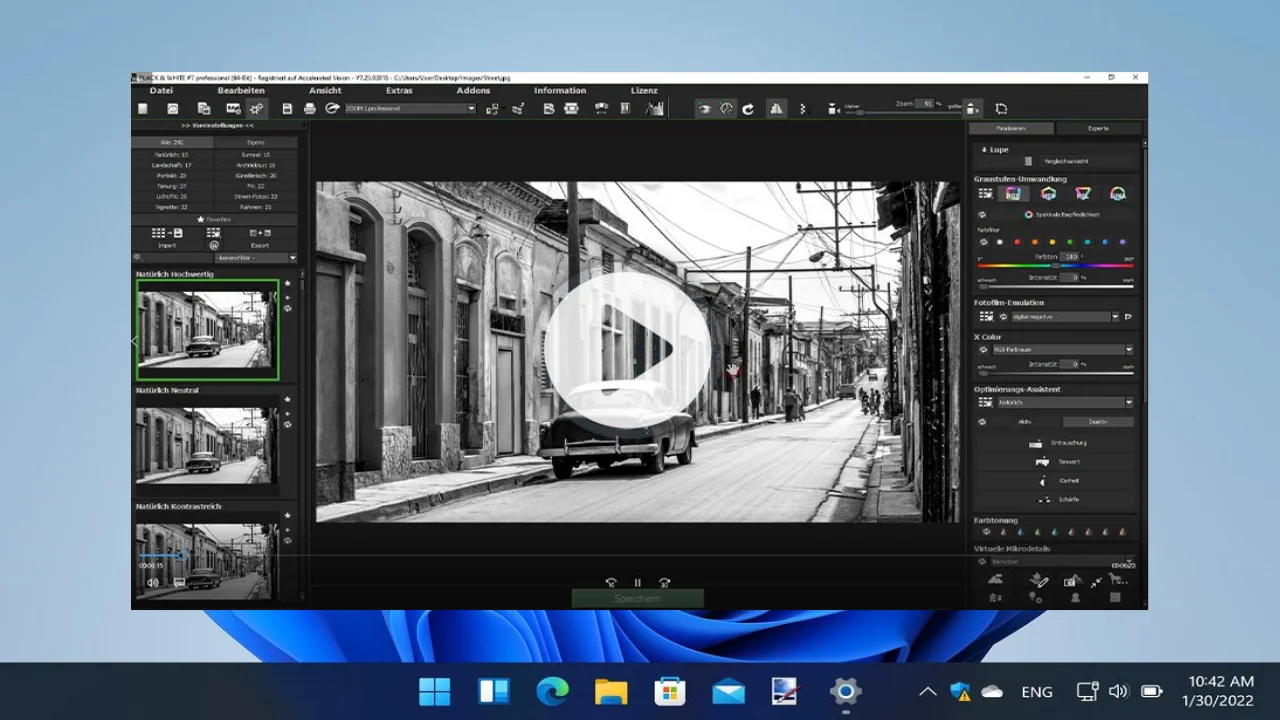Open the Information menu
The image size is (1280, 720).
coord(560,91)
